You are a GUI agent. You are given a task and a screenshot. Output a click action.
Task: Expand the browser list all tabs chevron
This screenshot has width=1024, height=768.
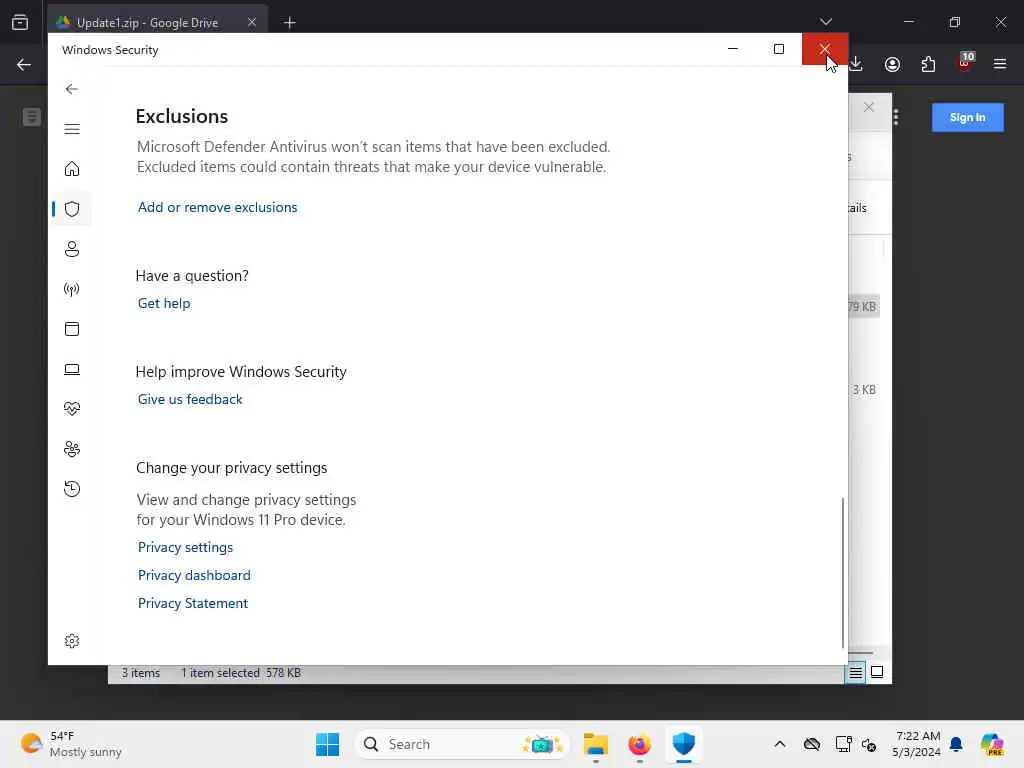click(x=826, y=22)
